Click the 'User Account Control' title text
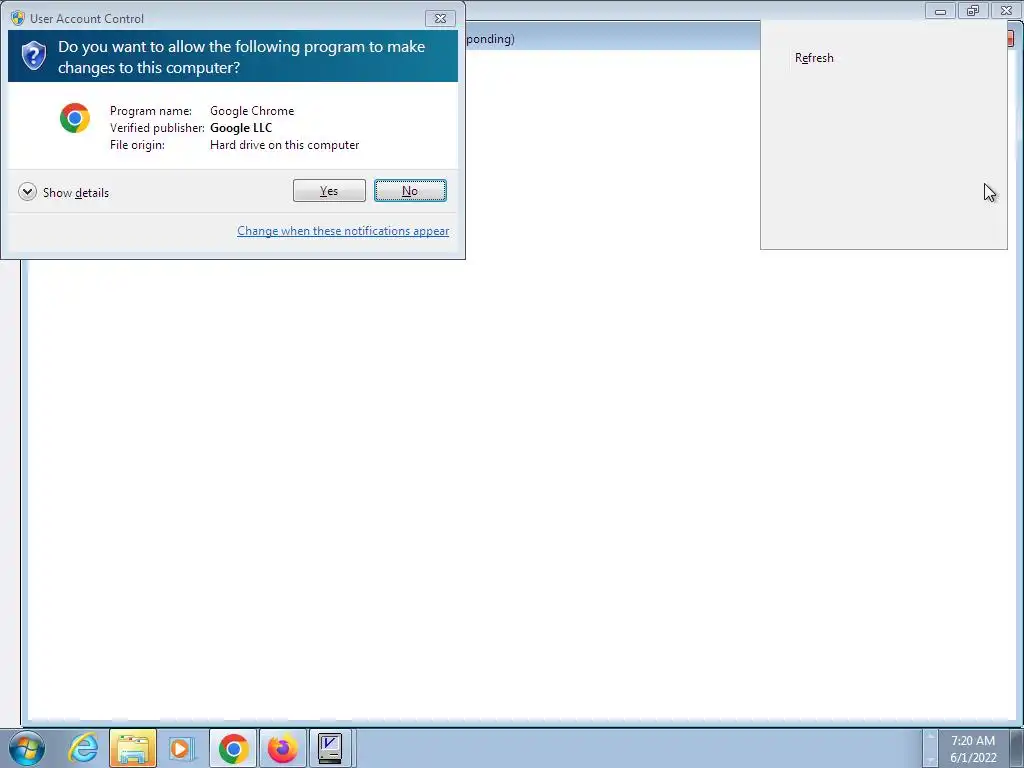1024x768 pixels. [x=87, y=19]
